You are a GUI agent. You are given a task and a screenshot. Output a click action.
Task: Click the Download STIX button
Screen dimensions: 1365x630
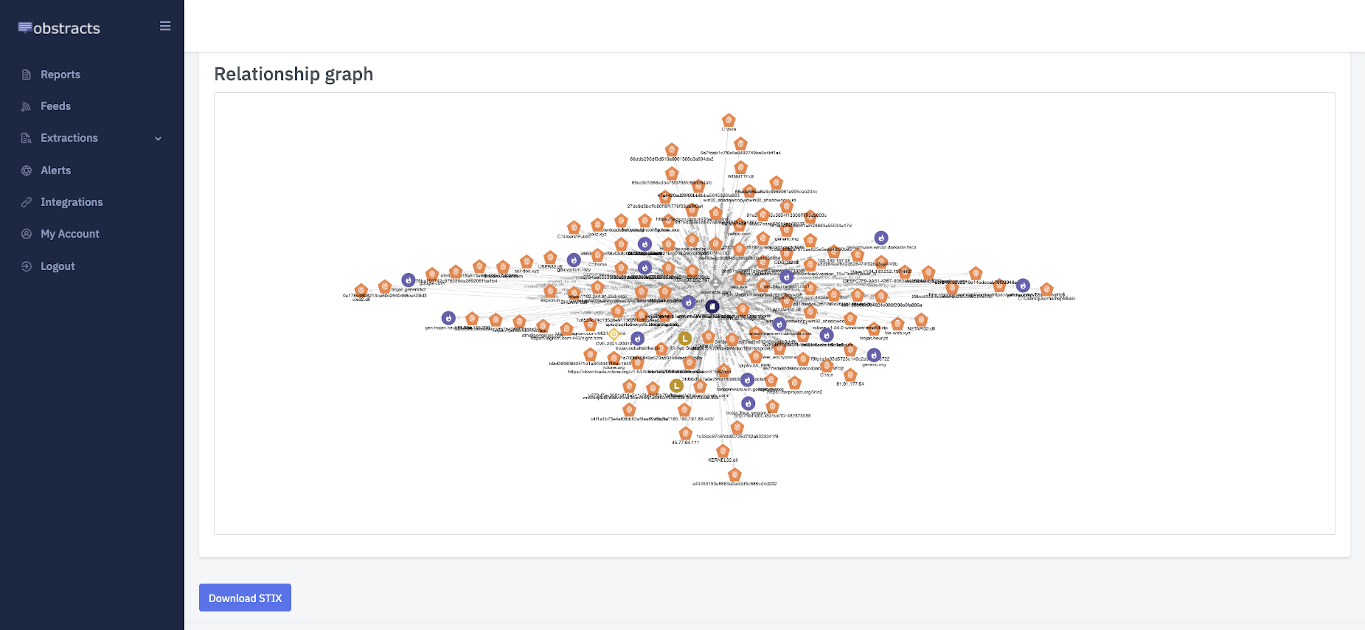click(x=245, y=598)
